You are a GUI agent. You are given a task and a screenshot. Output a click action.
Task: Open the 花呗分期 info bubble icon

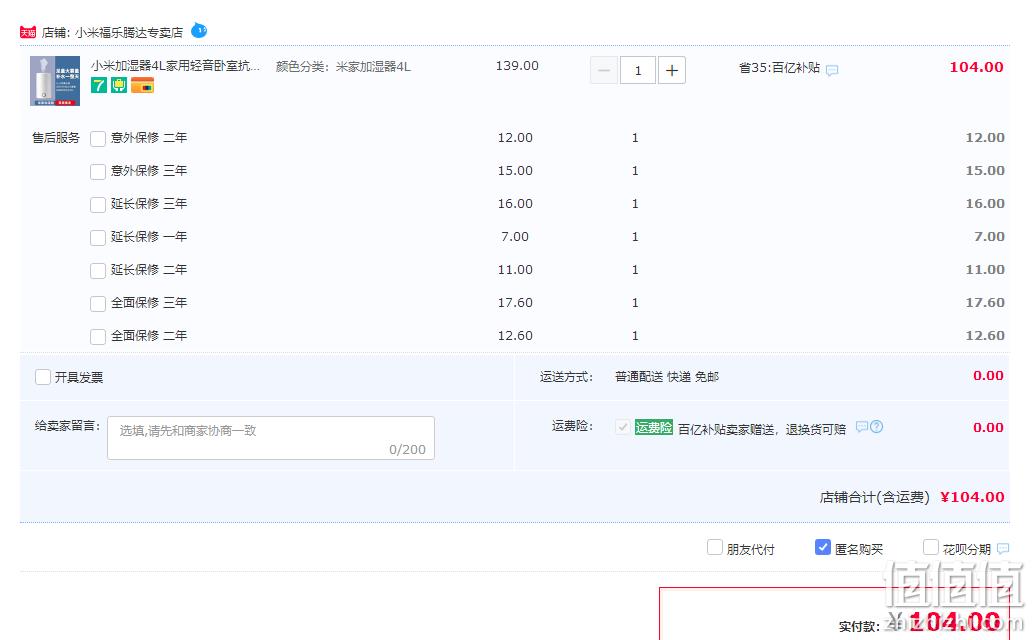[x=1003, y=548]
